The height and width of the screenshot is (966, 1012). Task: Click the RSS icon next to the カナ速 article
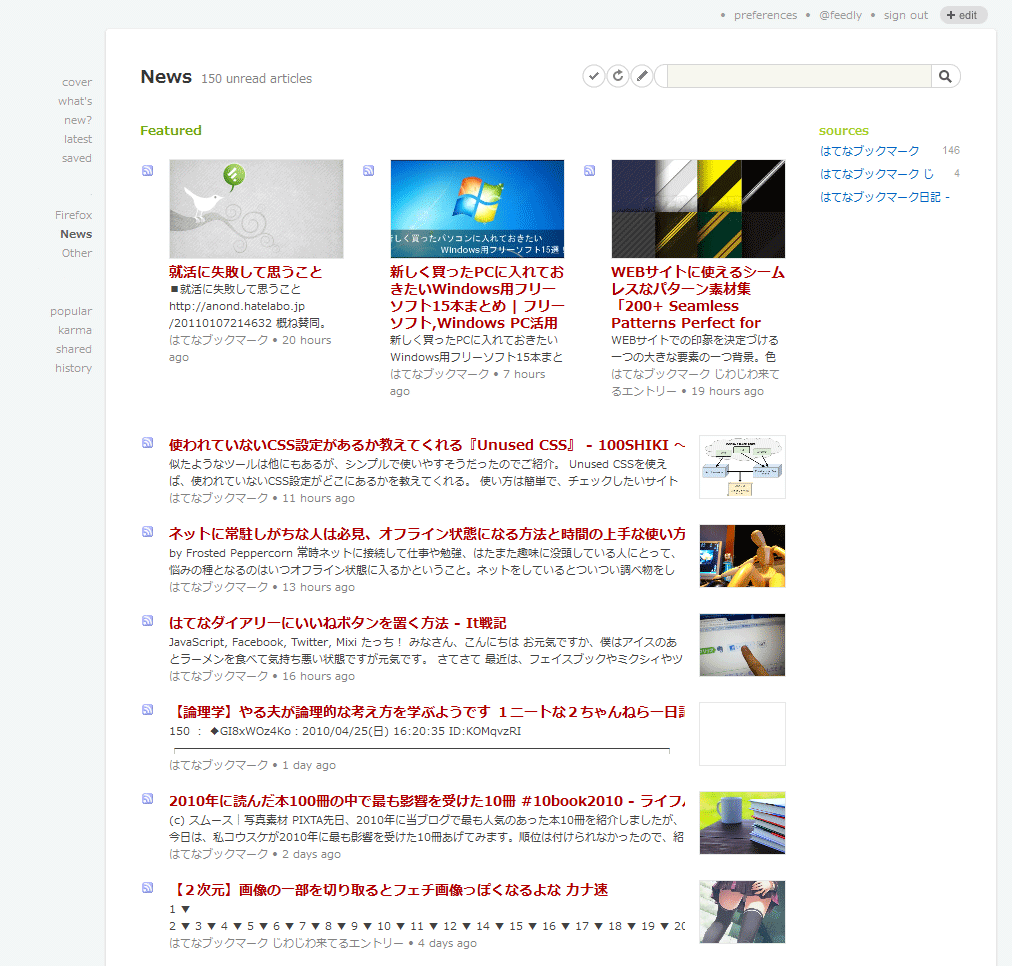(x=147, y=889)
